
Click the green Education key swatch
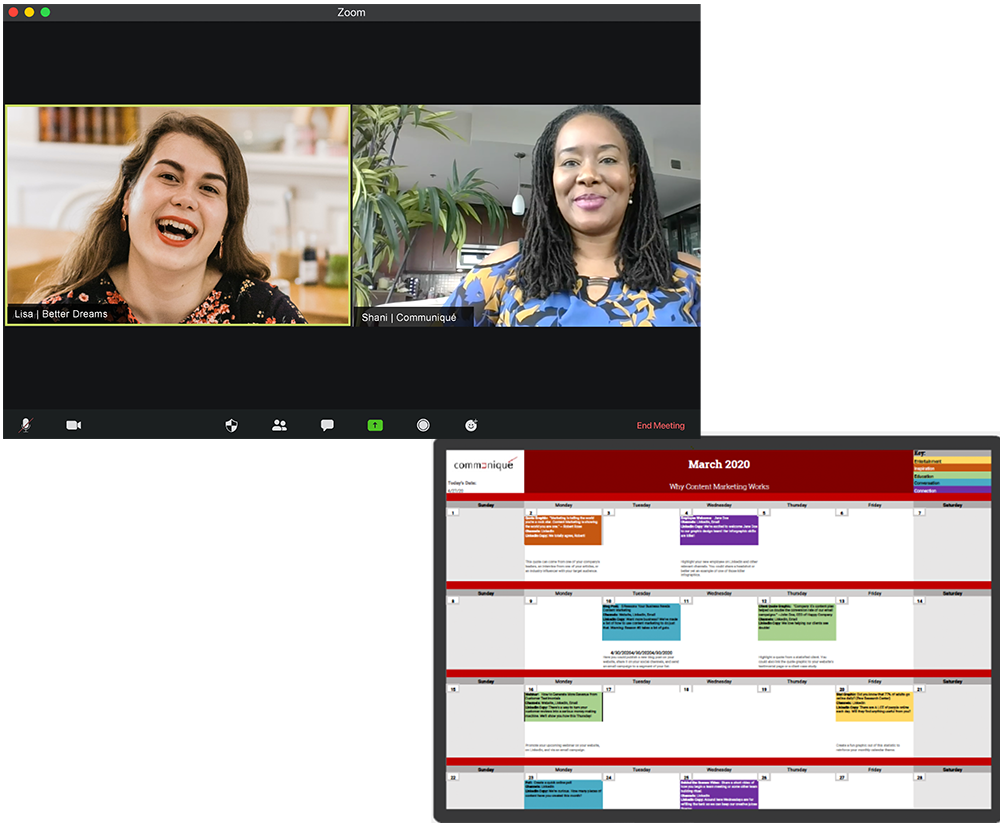pyautogui.click(x=952, y=476)
